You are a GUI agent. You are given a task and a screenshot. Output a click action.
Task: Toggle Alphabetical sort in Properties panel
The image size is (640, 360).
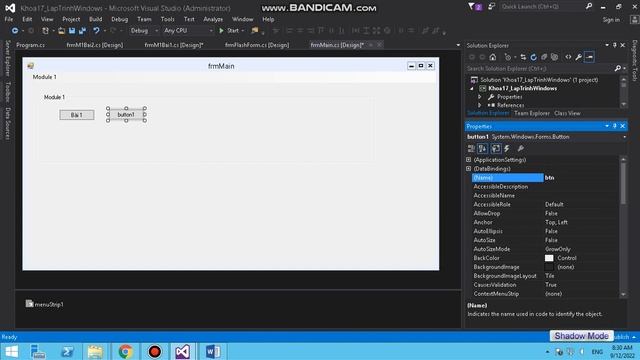point(482,149)
